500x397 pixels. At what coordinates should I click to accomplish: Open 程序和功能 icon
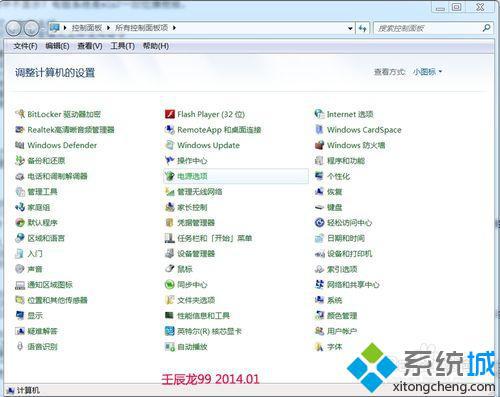[319, 161]
